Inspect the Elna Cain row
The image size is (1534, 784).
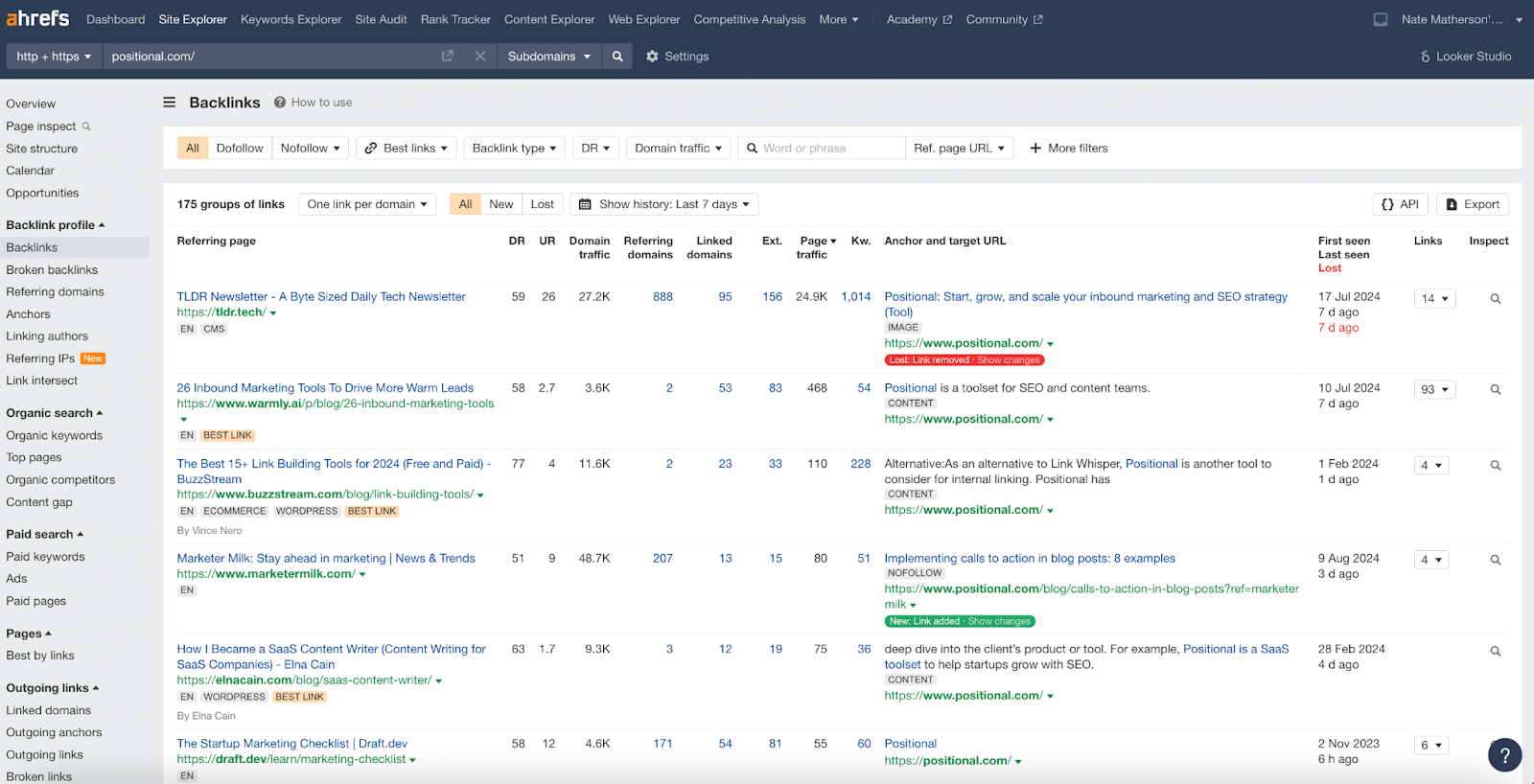tap(1496, 652)
